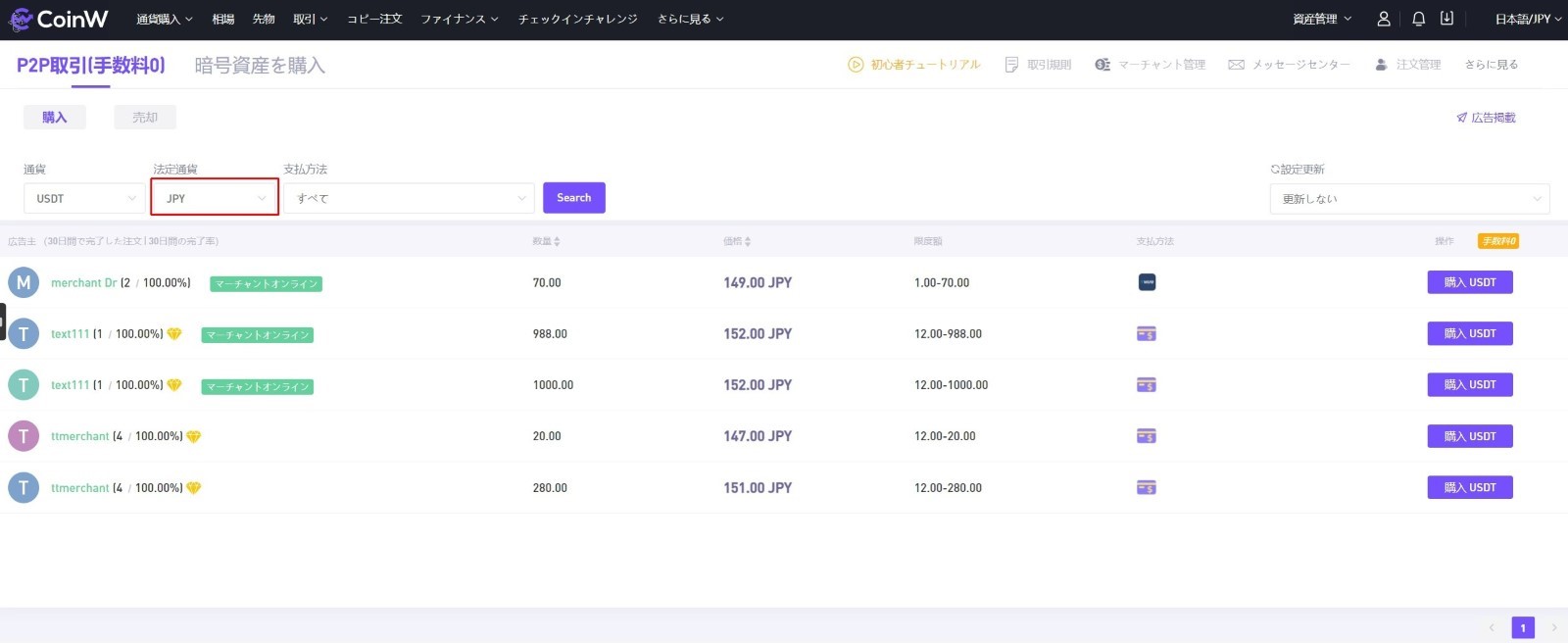This screenshot has width=1568, height=643.
Task: Click payment icon in the 147.00 JPY row
Action: (x=1147, y=436)
